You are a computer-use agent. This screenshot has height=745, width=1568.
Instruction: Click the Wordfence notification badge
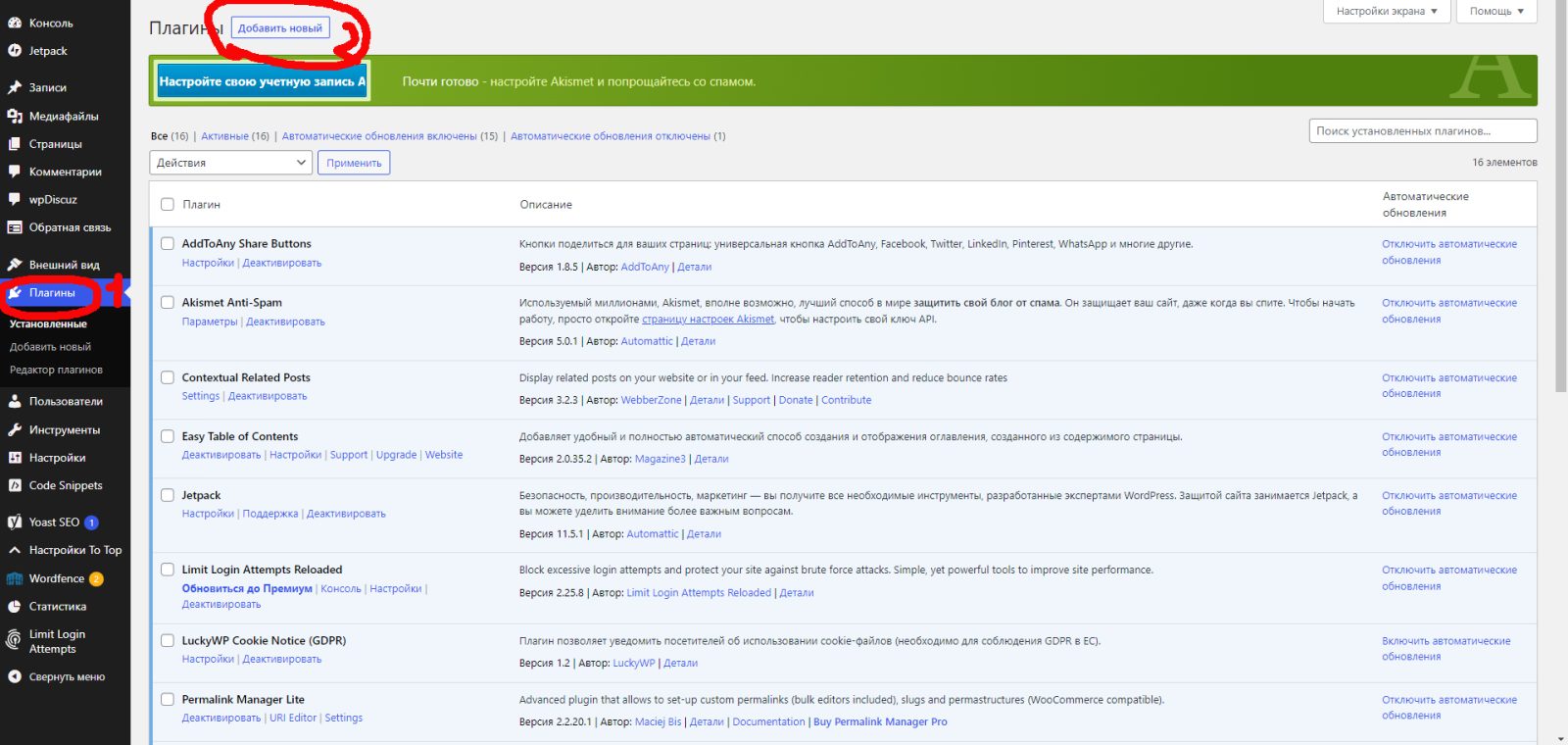96,579
